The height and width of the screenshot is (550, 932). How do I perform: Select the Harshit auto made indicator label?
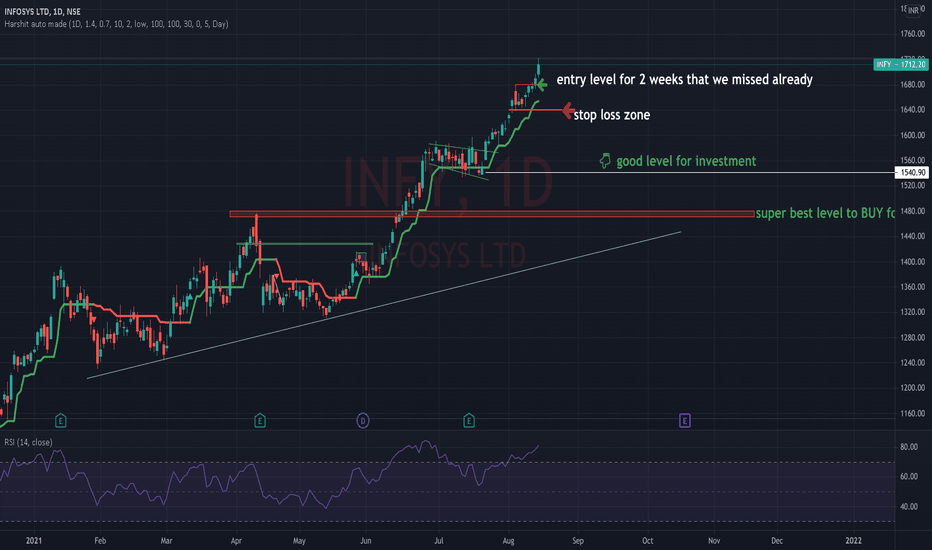pyautogui.click(x=116, y=24)
